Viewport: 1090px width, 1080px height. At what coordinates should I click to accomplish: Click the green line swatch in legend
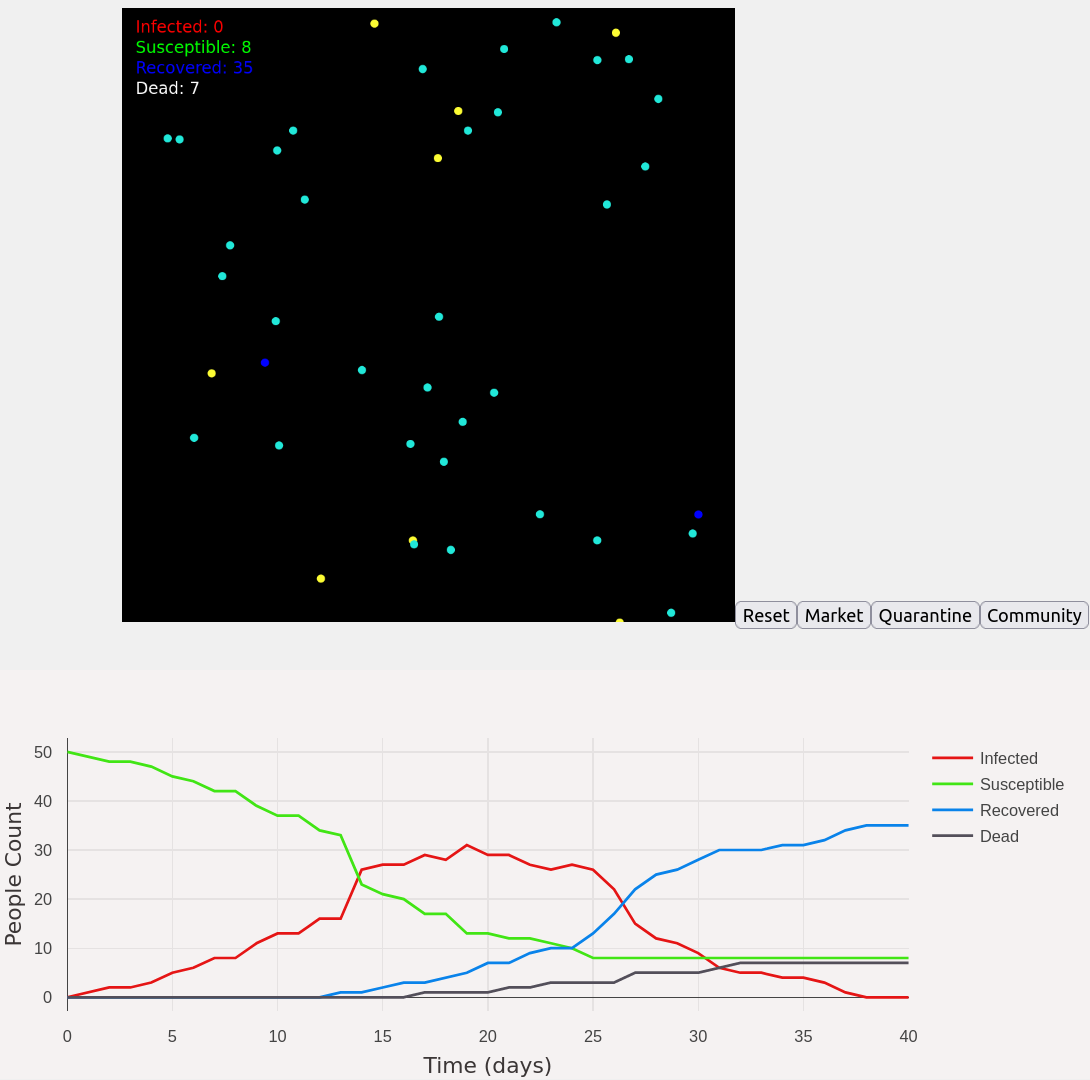pos(952,784)
